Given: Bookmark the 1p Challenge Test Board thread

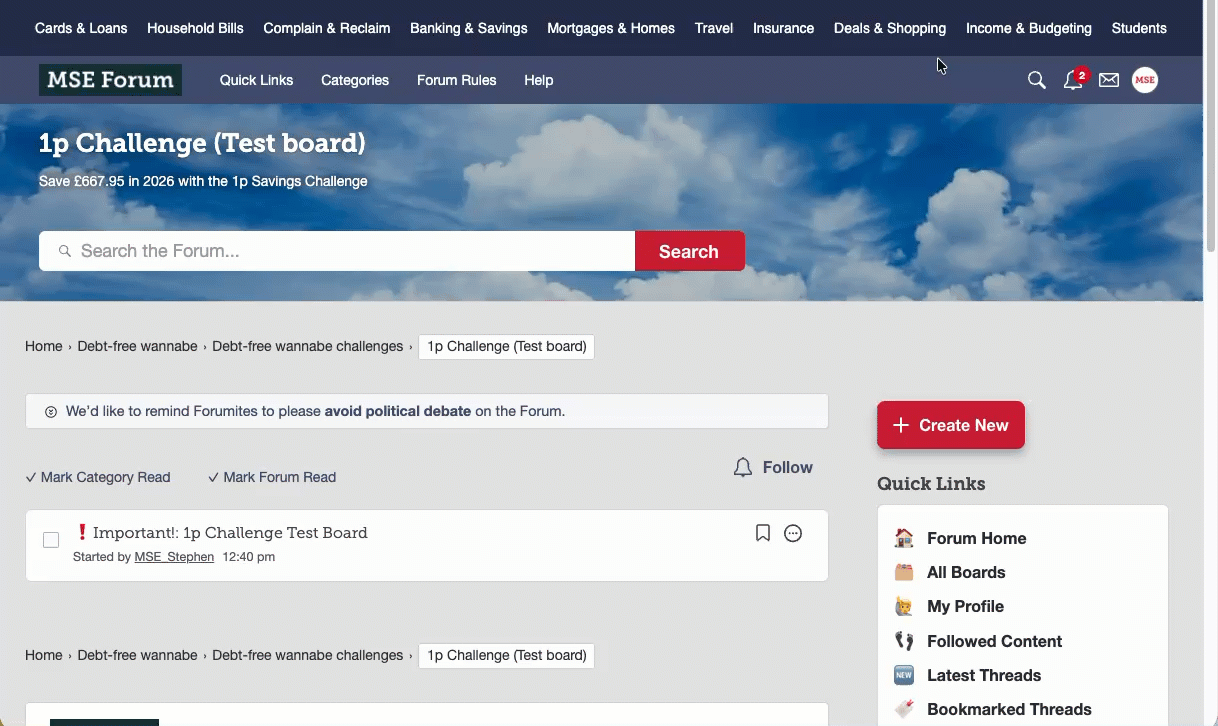Looking at the screenshot, I should tap(763, 533).
